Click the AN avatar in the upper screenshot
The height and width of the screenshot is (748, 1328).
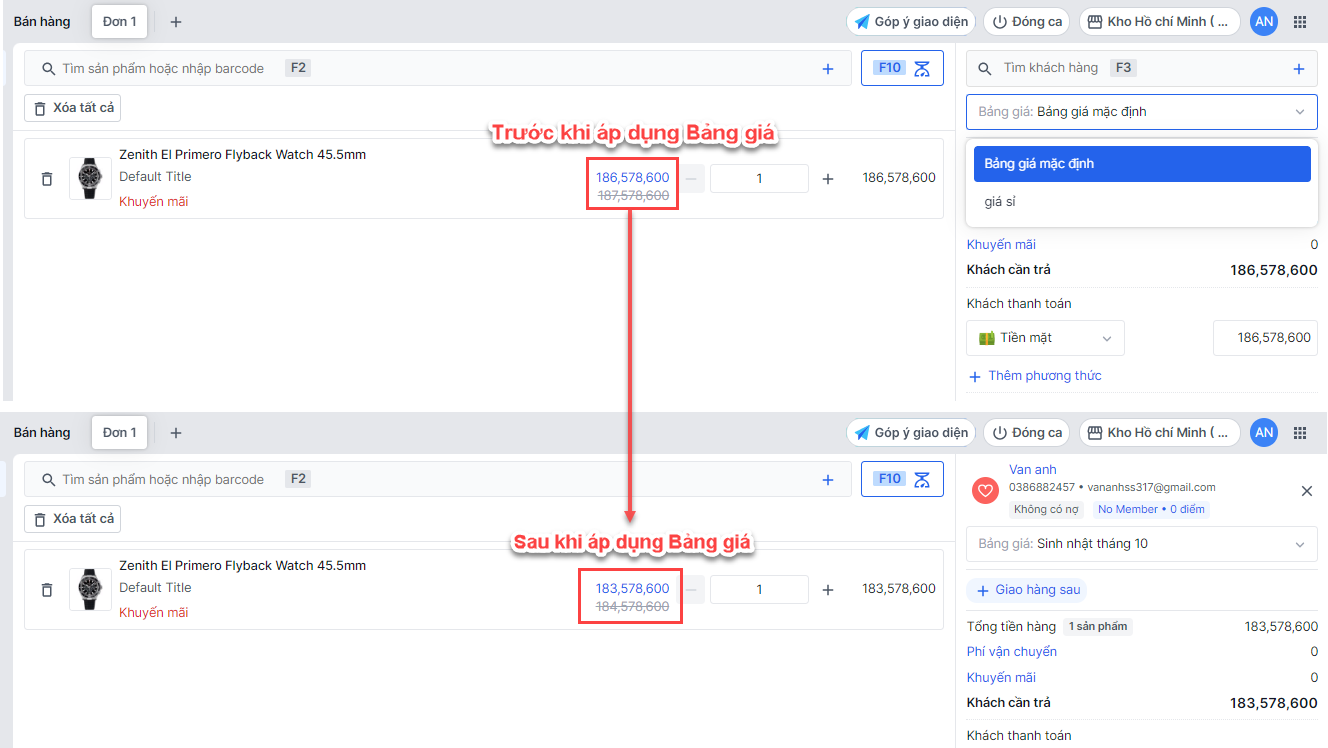[1264, 22]
